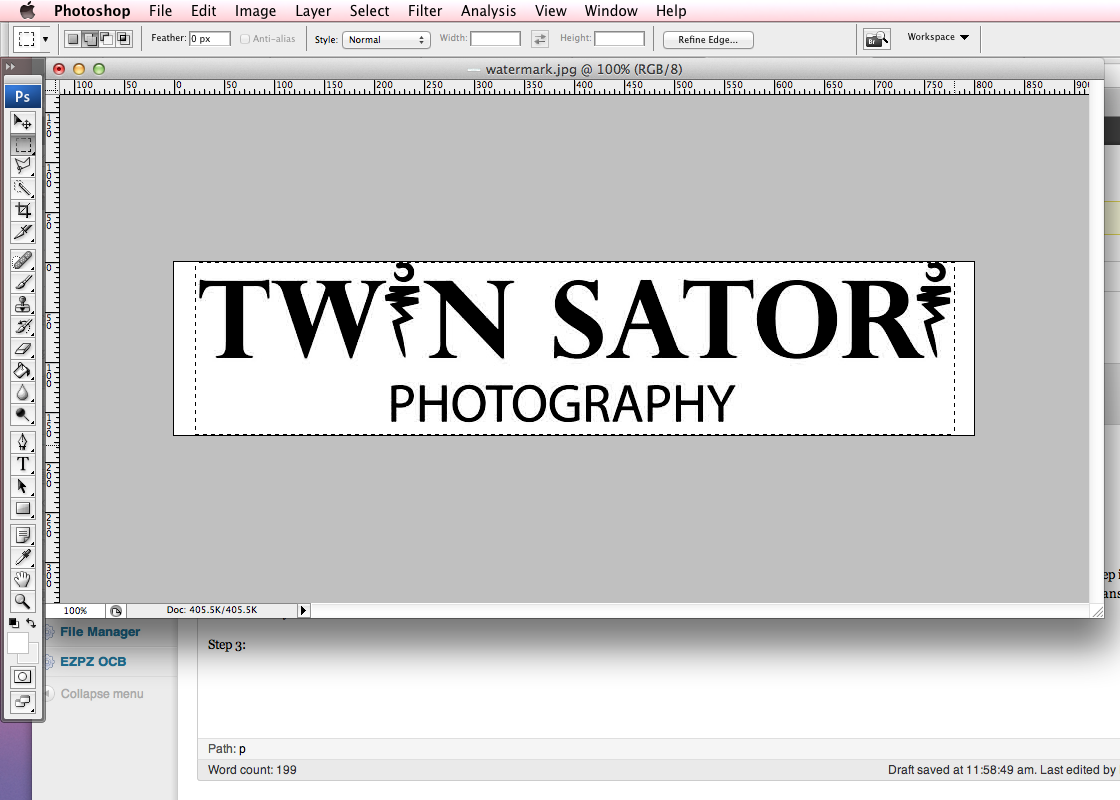Click the Feather input field
Screen dimensions: 1120x800
[x=209, y=39]
